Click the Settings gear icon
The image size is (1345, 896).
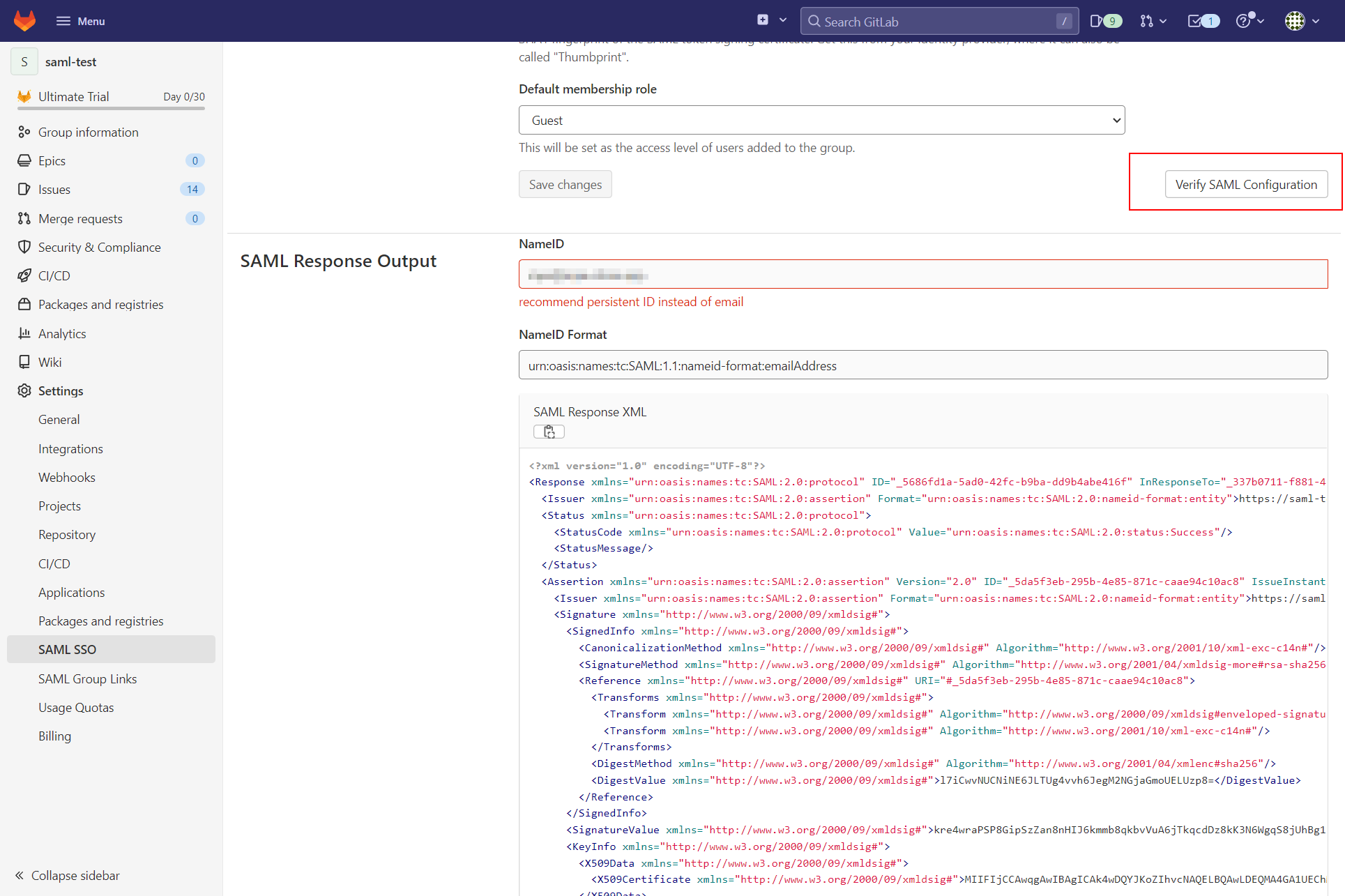25,391
